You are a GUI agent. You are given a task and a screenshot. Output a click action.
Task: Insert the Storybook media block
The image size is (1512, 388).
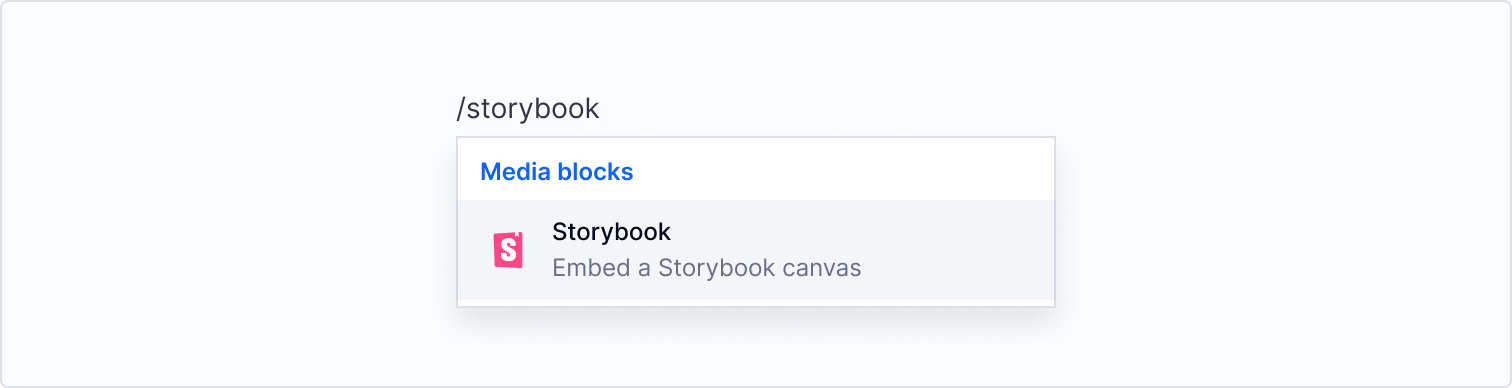click(756, 250)
